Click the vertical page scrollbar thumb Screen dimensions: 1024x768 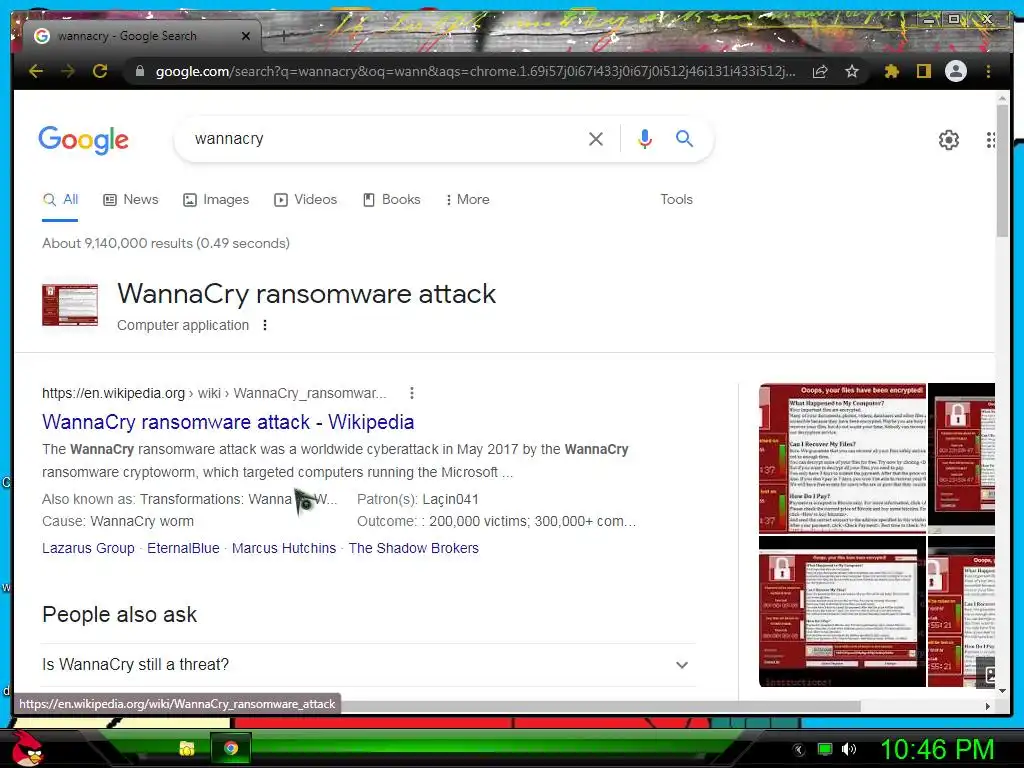tap(1002, 172)
